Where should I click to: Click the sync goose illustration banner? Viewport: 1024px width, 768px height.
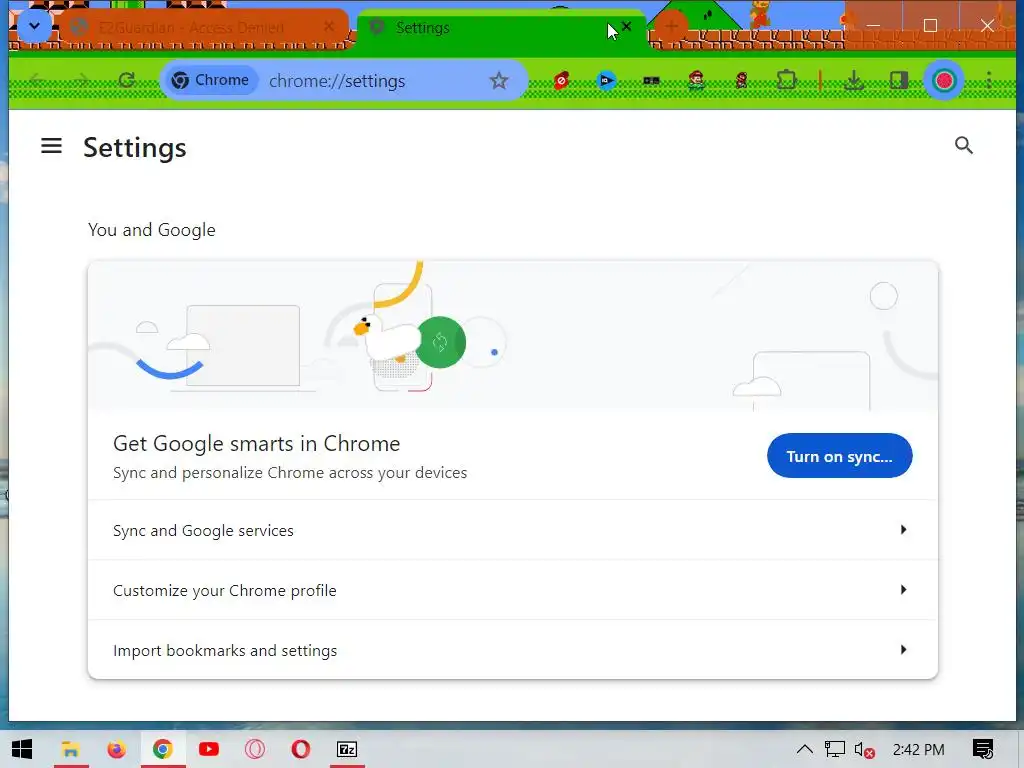[513, 336]
